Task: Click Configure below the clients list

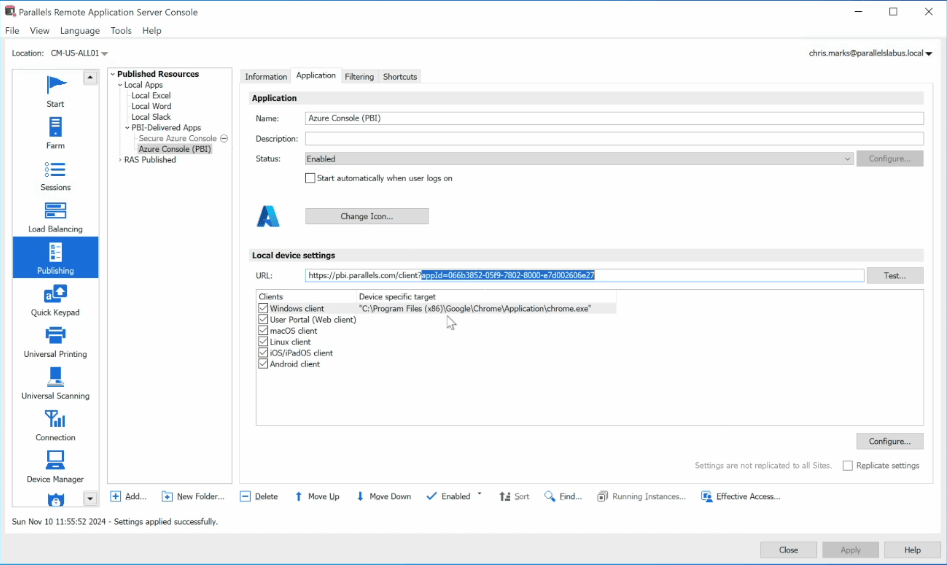Action: tap(890, 441)
